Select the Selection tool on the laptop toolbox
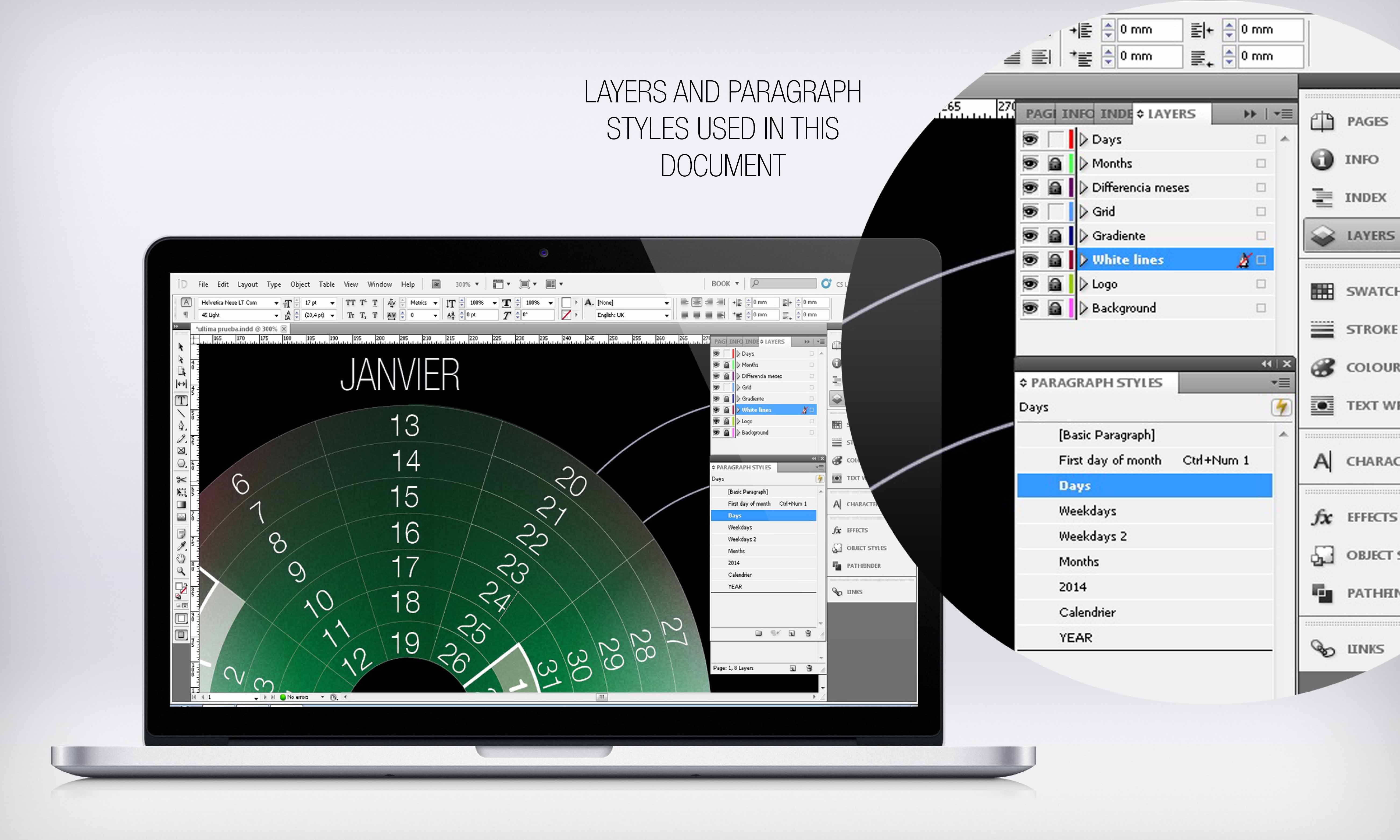Viewport: 1400px width, 840px height. [x=181, y=346]
